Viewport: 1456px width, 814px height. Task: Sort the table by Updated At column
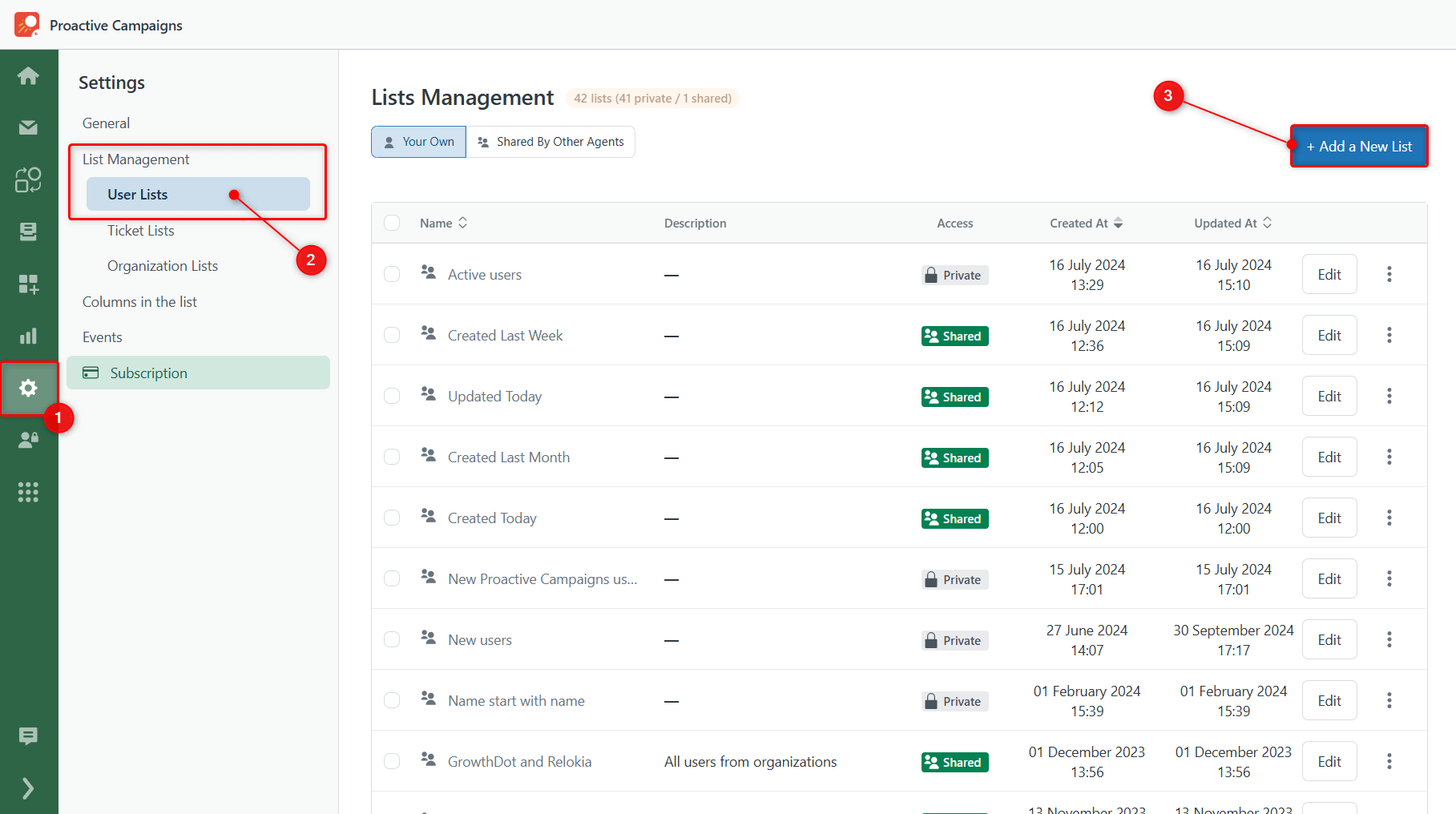1233,223
